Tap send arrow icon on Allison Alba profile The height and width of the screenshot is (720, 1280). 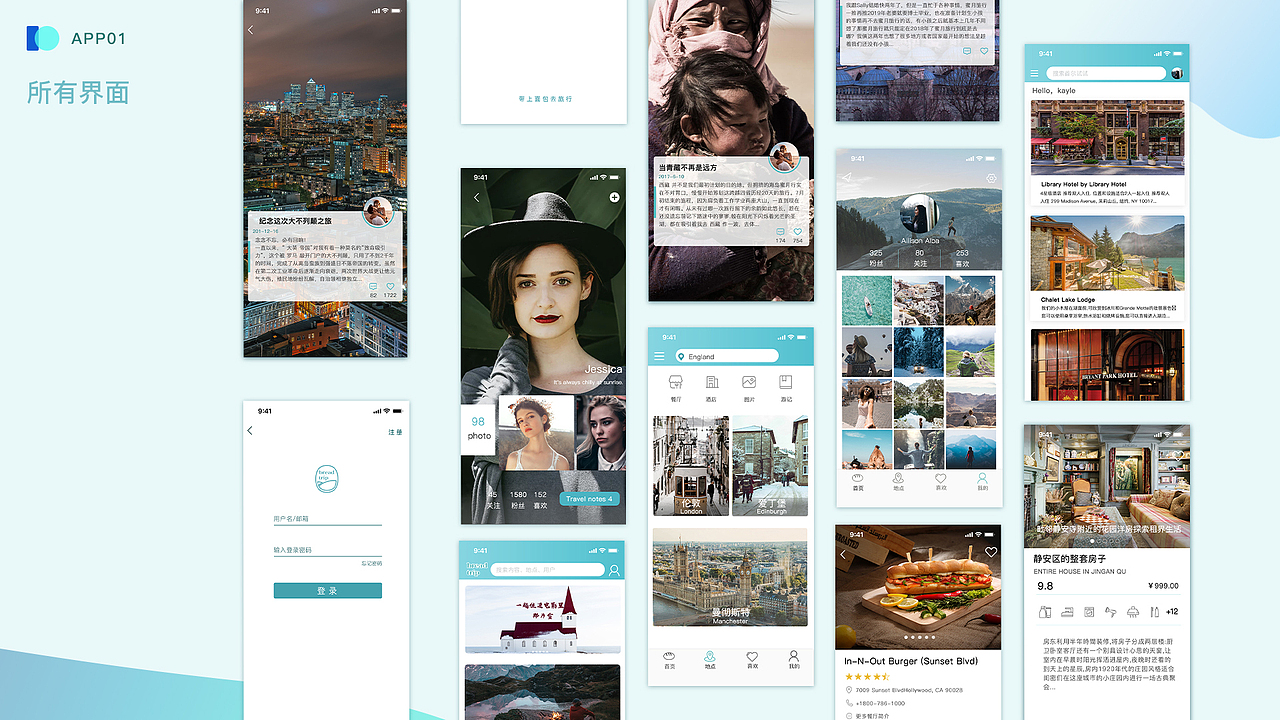(x=846, y=178)
